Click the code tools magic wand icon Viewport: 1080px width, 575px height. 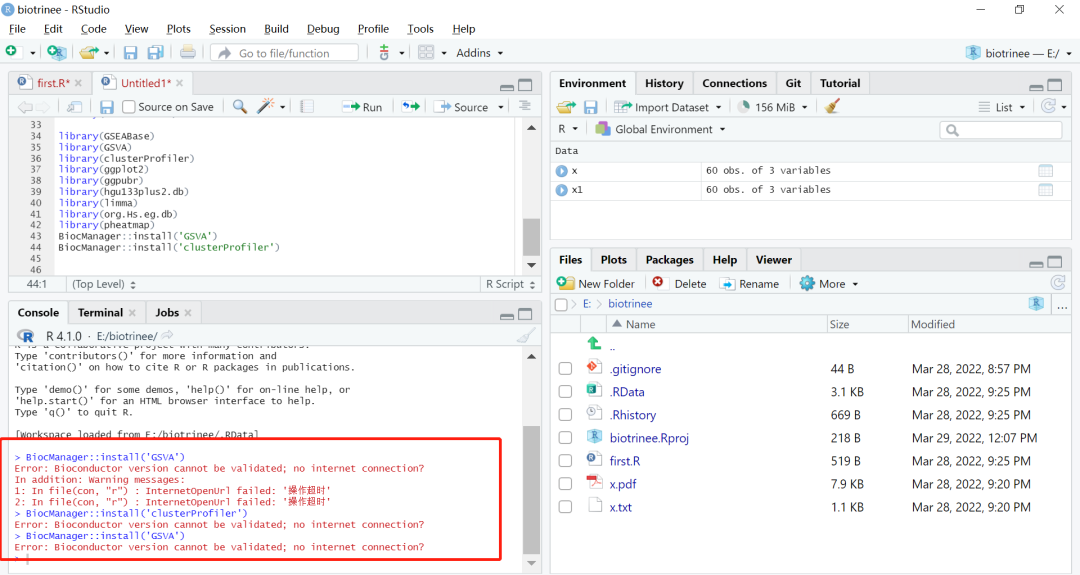click(265, 106)
